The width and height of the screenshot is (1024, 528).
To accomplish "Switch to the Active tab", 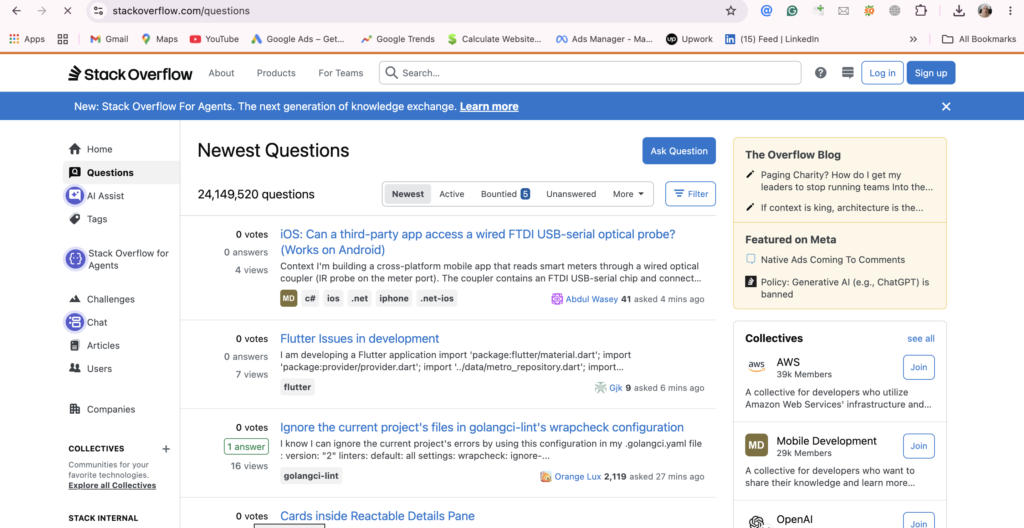I will pos(452,194).
